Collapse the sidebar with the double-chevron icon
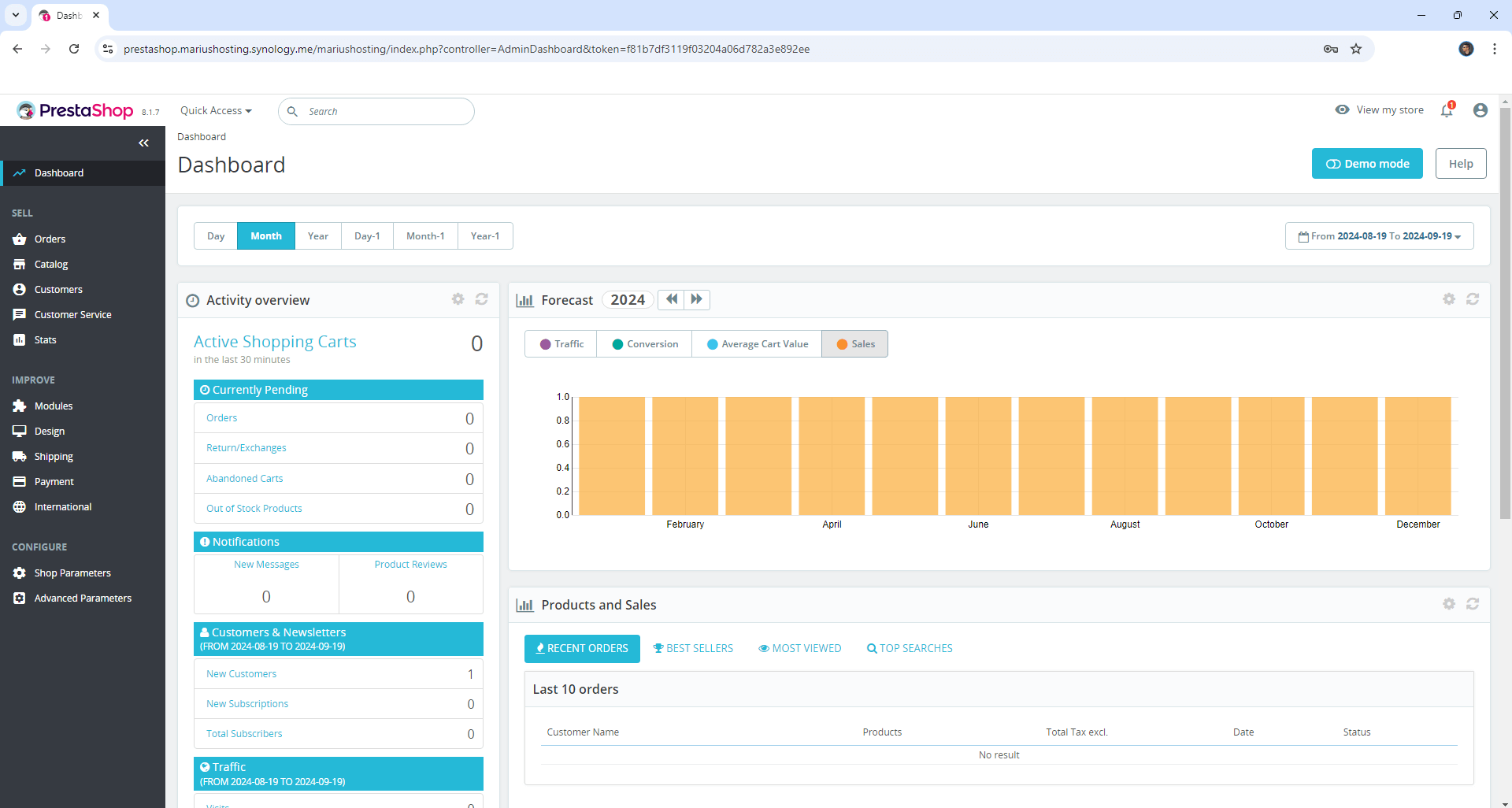 pos(143,143)
